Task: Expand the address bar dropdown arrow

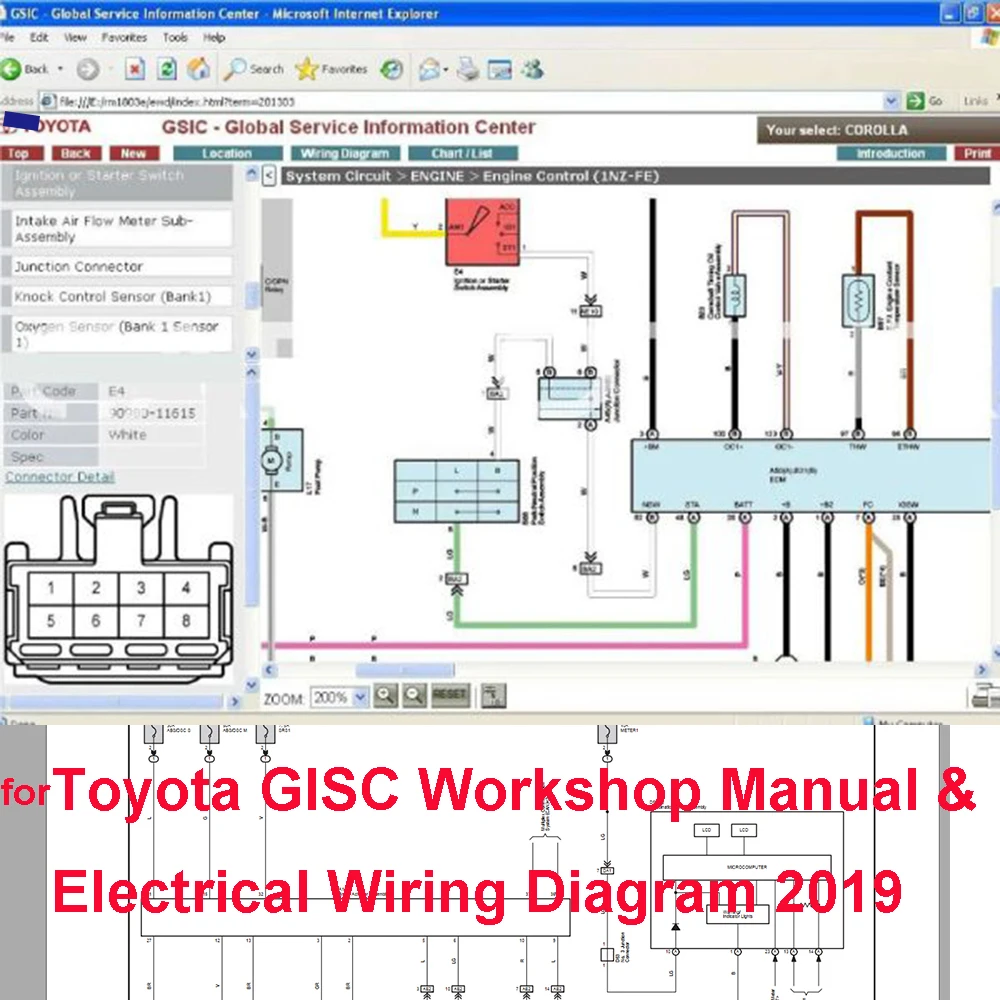Action: tap(891, 101)
